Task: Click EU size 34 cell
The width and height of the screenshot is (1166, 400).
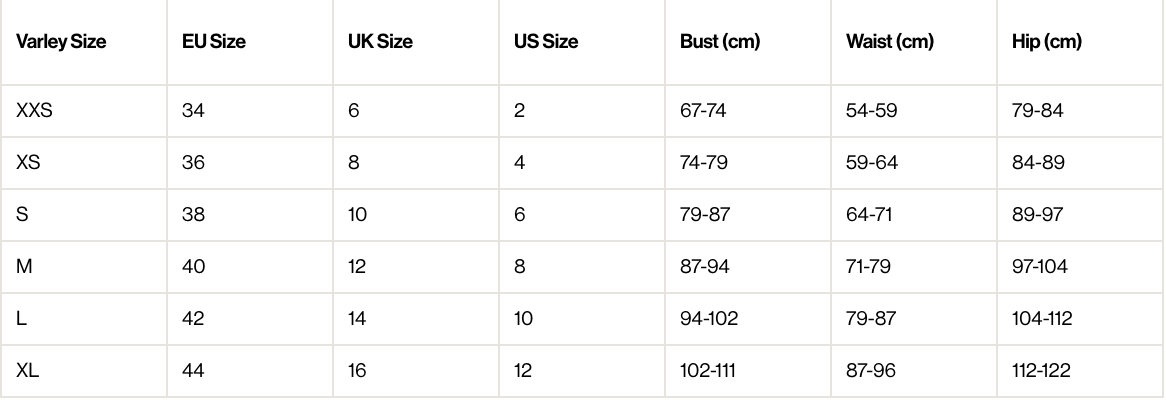Action: click(193, 110)
